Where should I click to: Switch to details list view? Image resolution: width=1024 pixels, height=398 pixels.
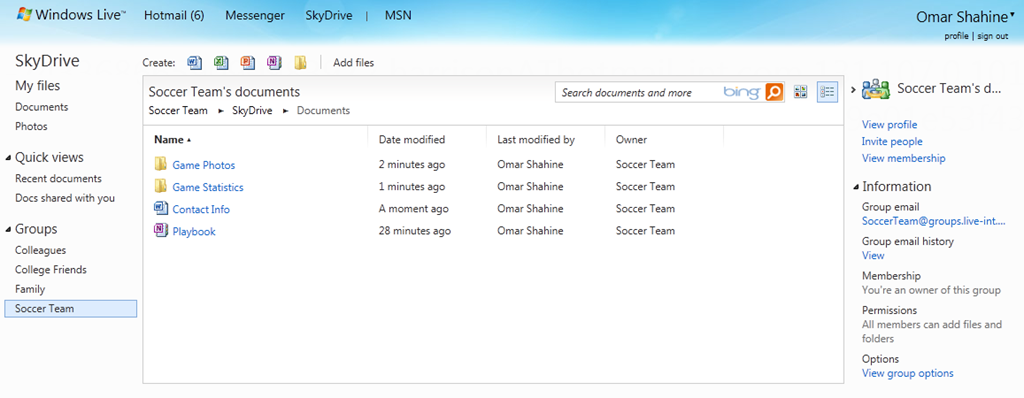[827, 92]
